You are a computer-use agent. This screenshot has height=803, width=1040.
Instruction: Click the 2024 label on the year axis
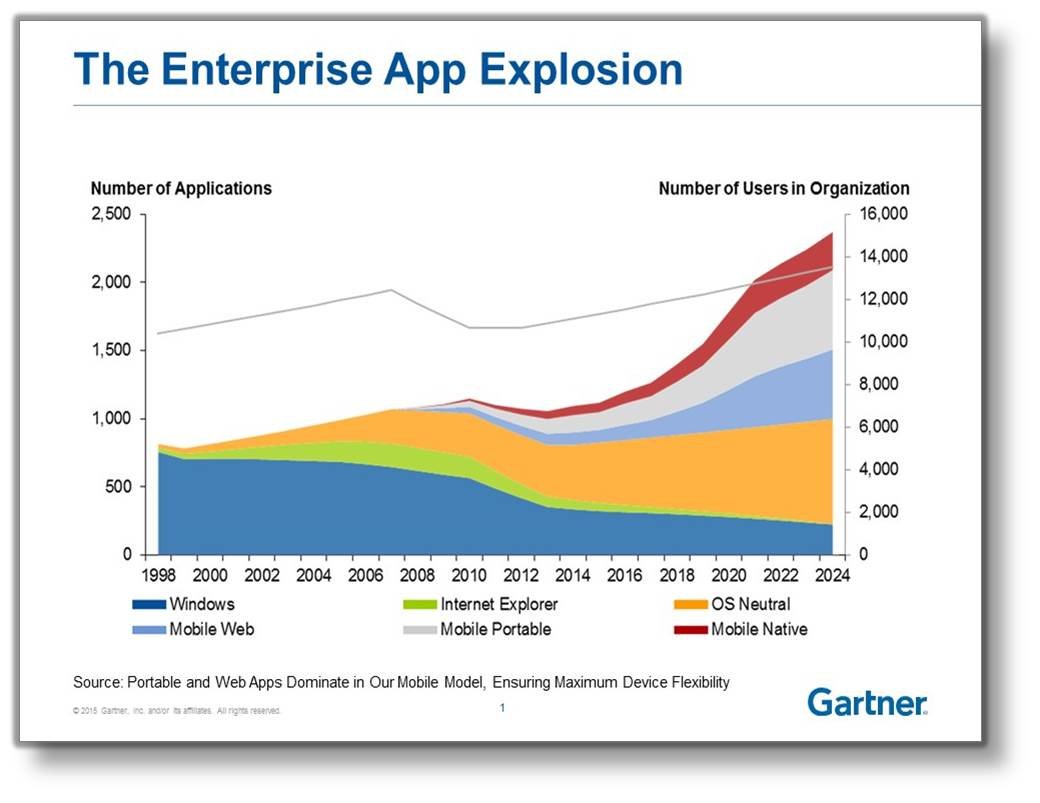(x=832, y=575)
